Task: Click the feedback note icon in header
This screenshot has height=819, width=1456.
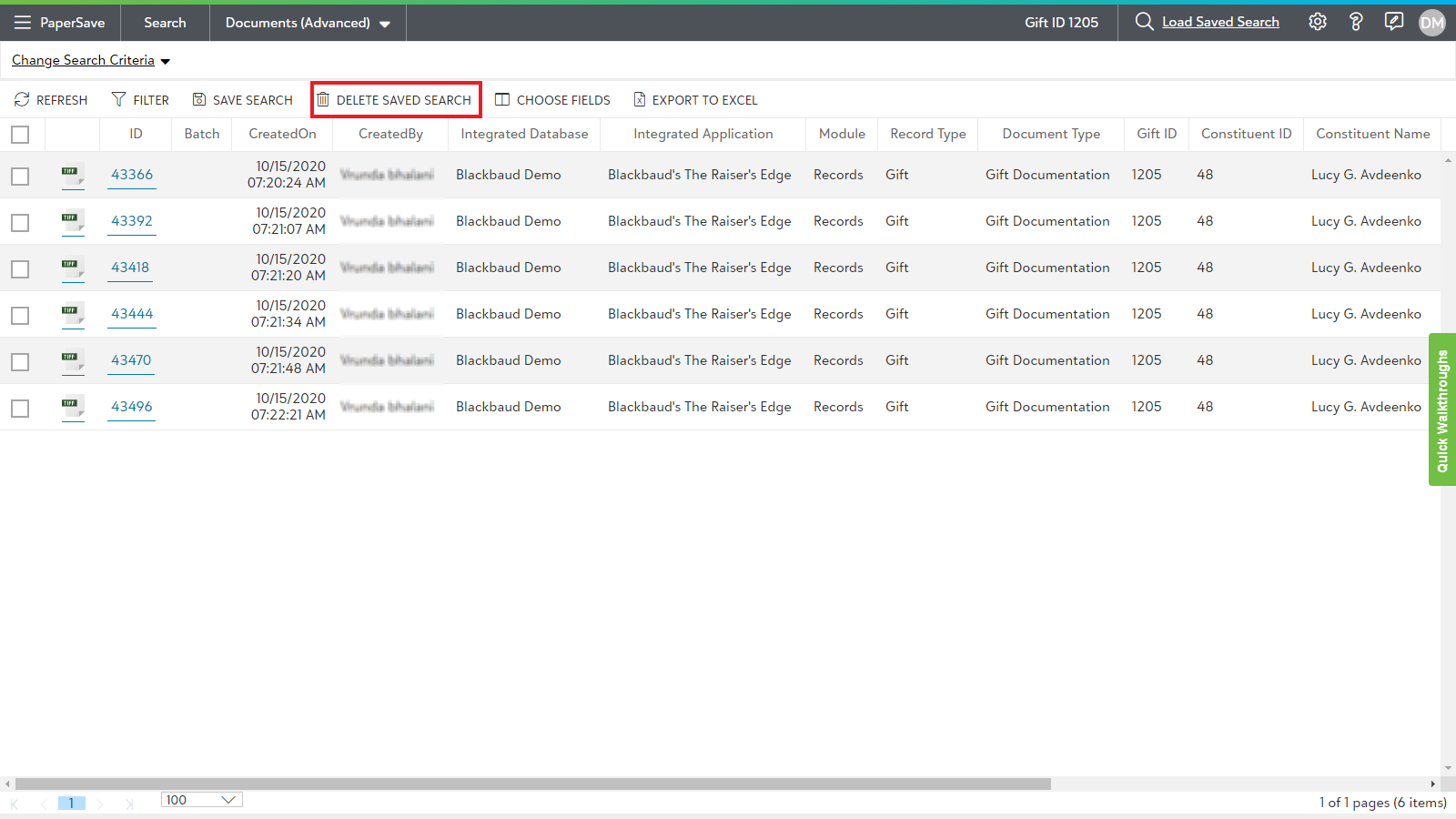Action: [x=1393, y=22]
